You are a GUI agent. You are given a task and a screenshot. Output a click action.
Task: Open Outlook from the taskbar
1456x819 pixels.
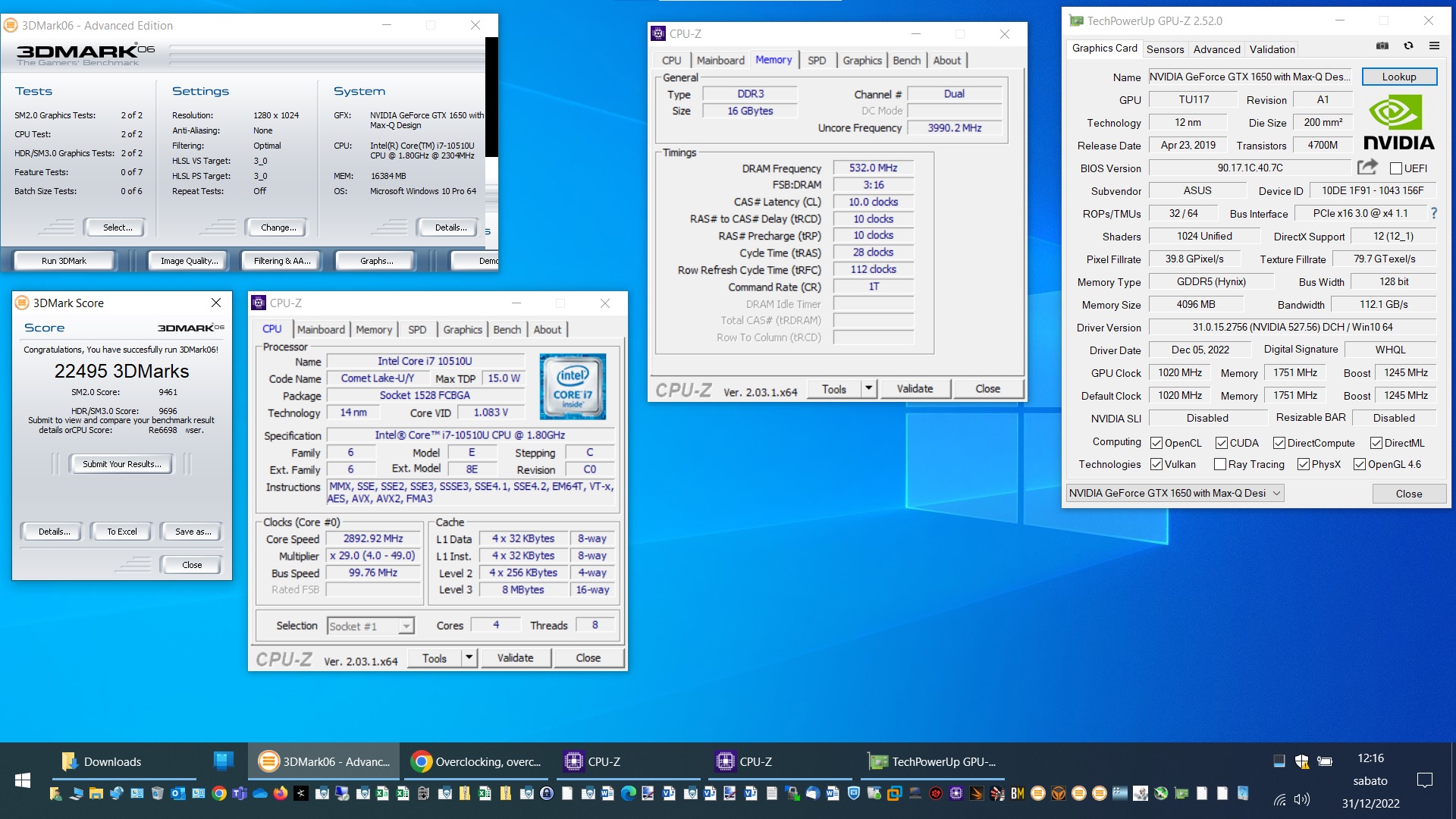click(178, 793)
